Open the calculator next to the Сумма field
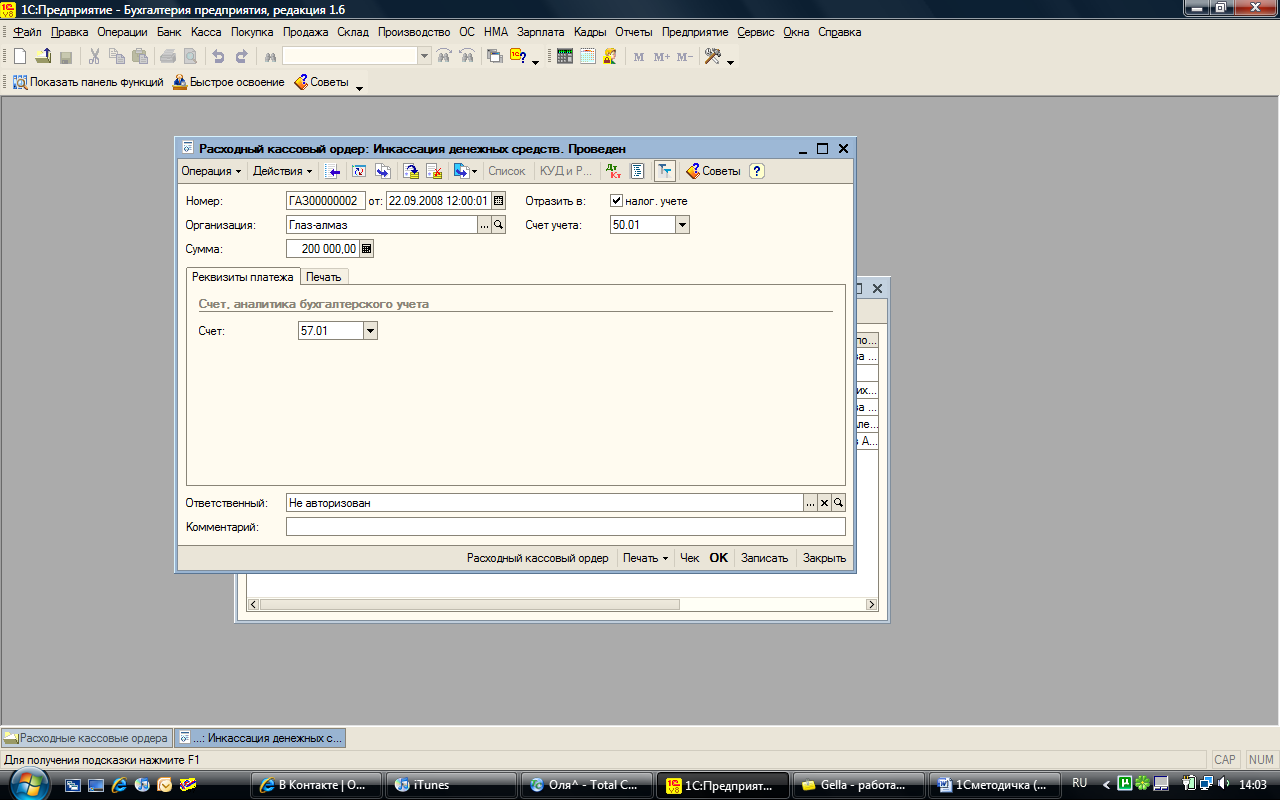 click(367, 249)
